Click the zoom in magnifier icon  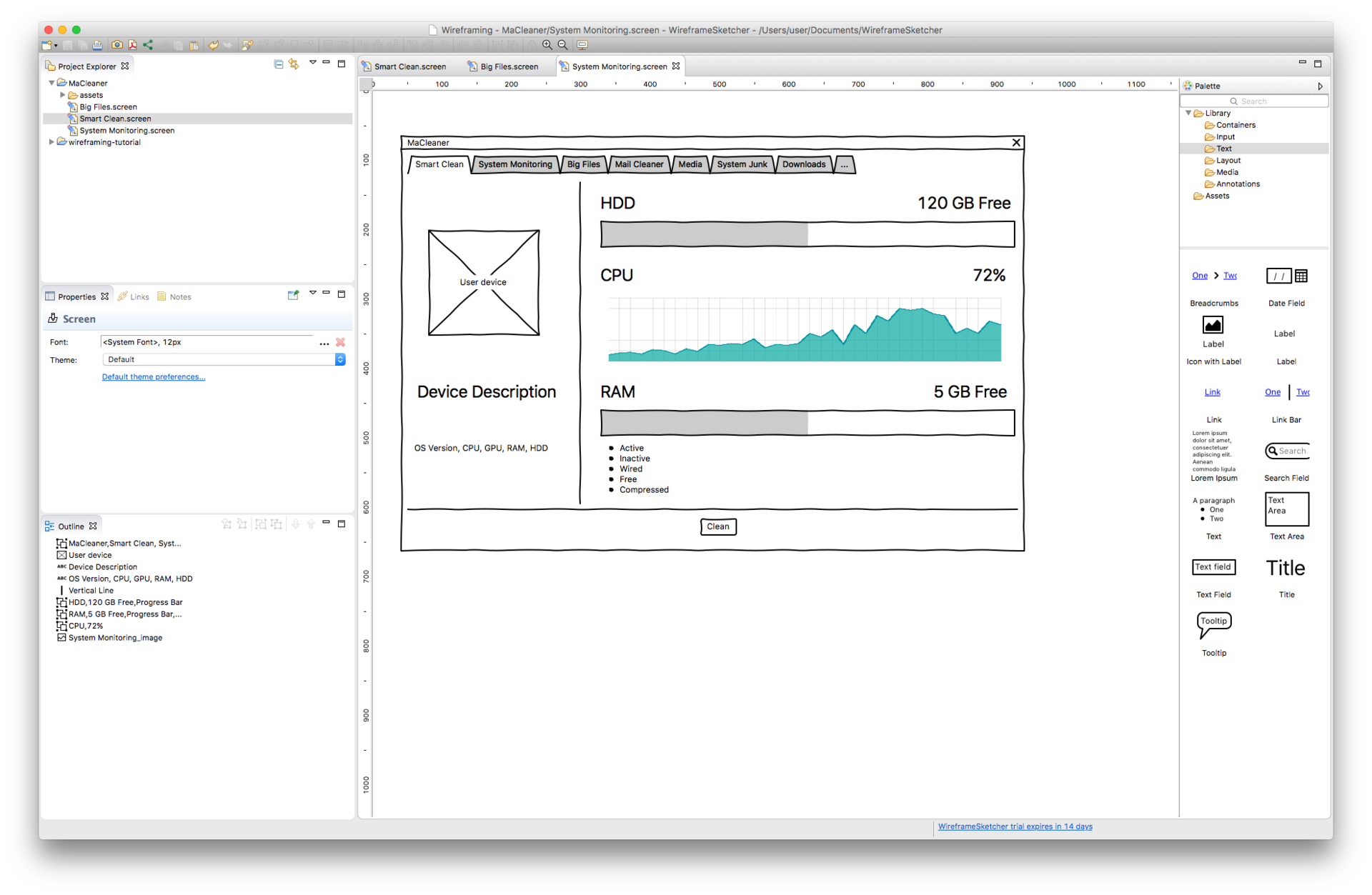pos(547,45)
